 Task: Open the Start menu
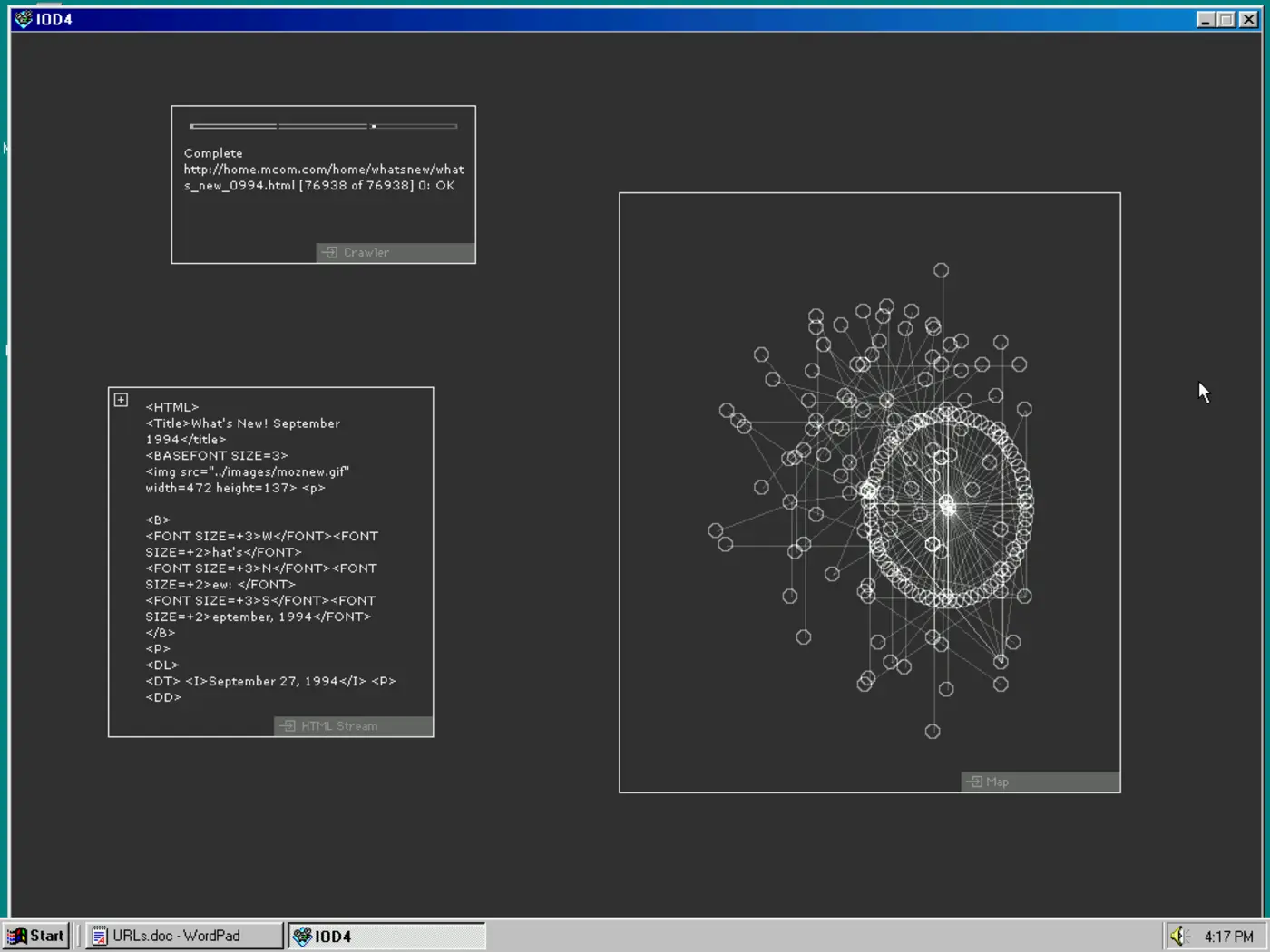point(36,935)
